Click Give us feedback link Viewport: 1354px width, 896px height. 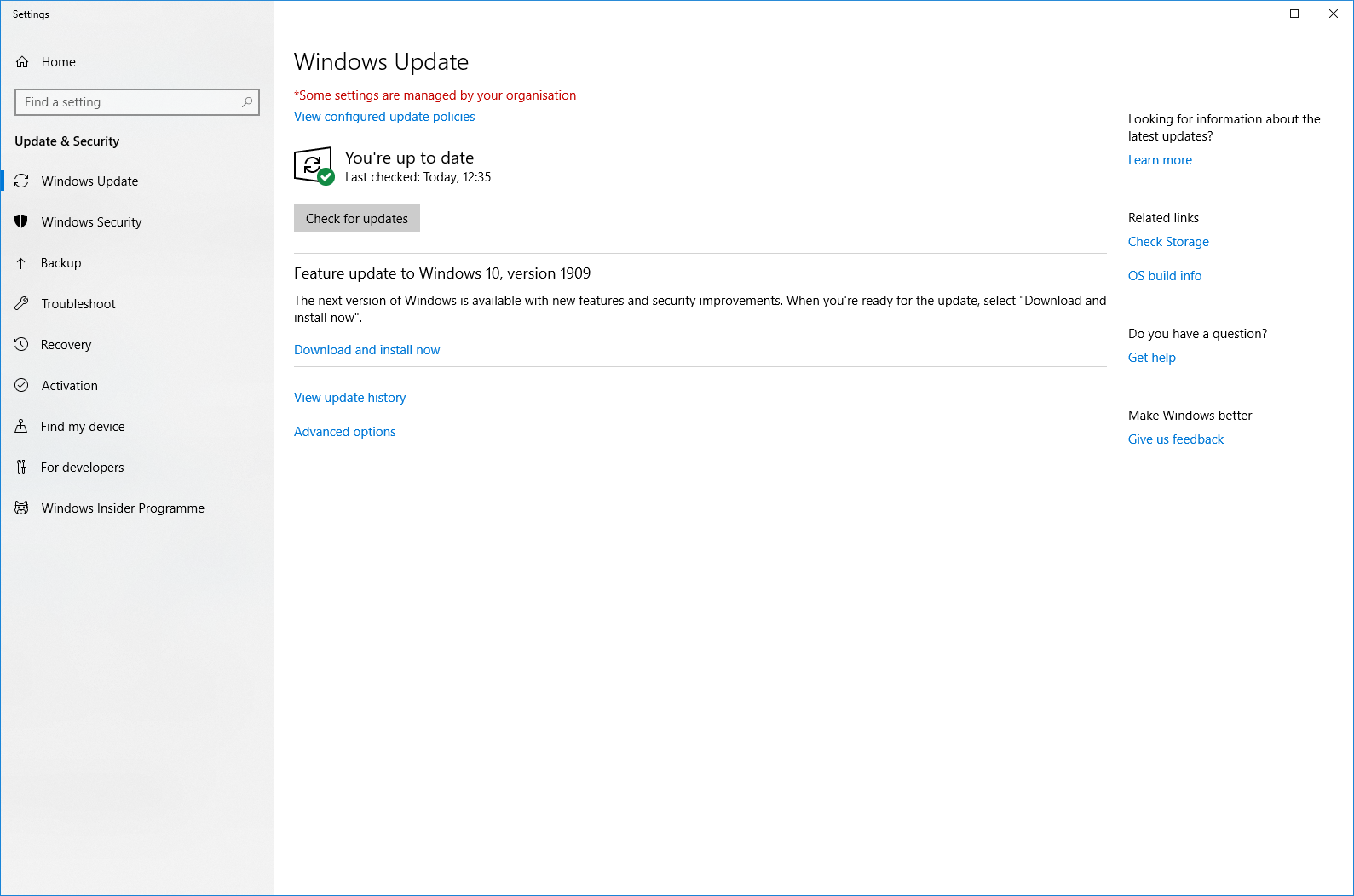1176,439
